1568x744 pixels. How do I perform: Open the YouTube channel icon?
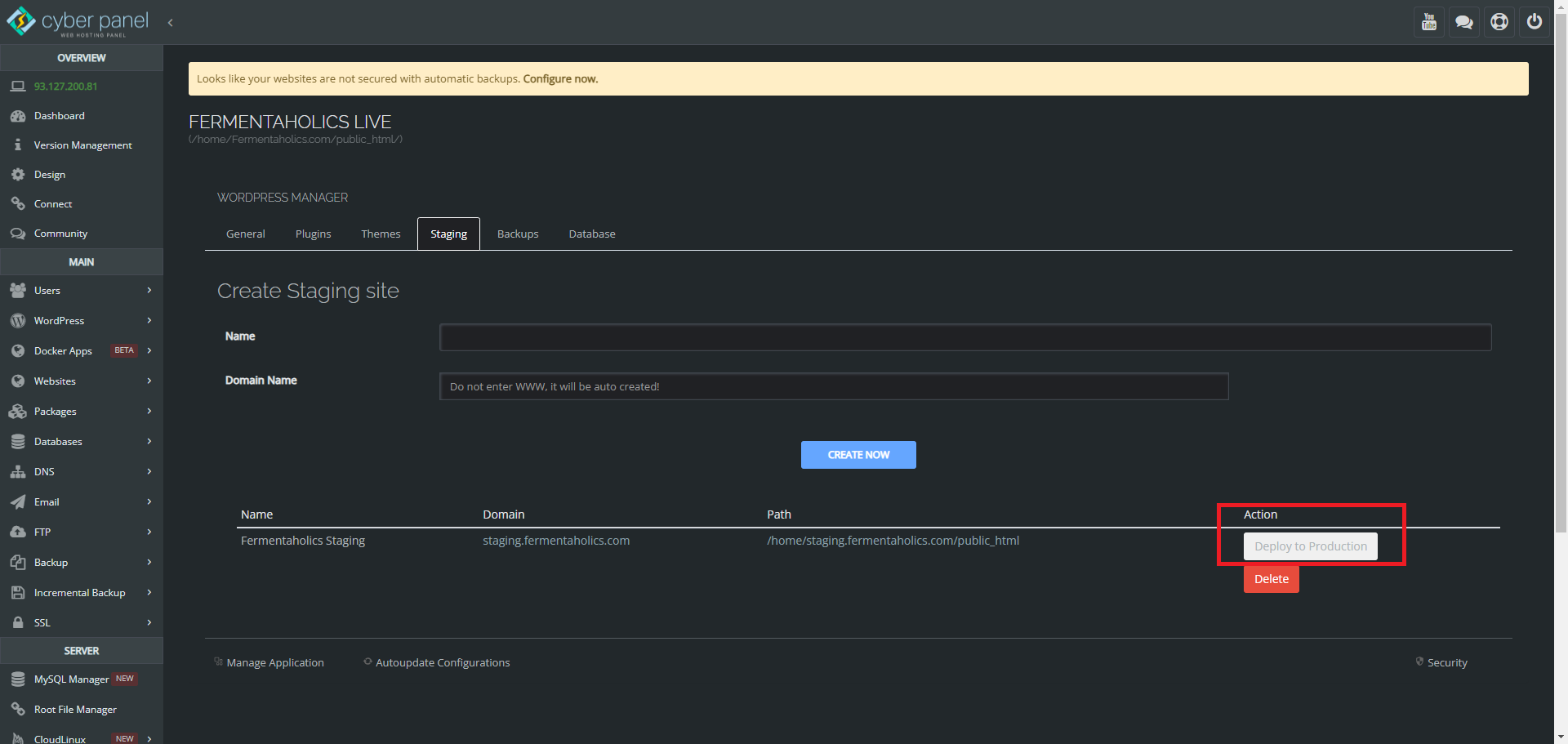(1429, 22)
